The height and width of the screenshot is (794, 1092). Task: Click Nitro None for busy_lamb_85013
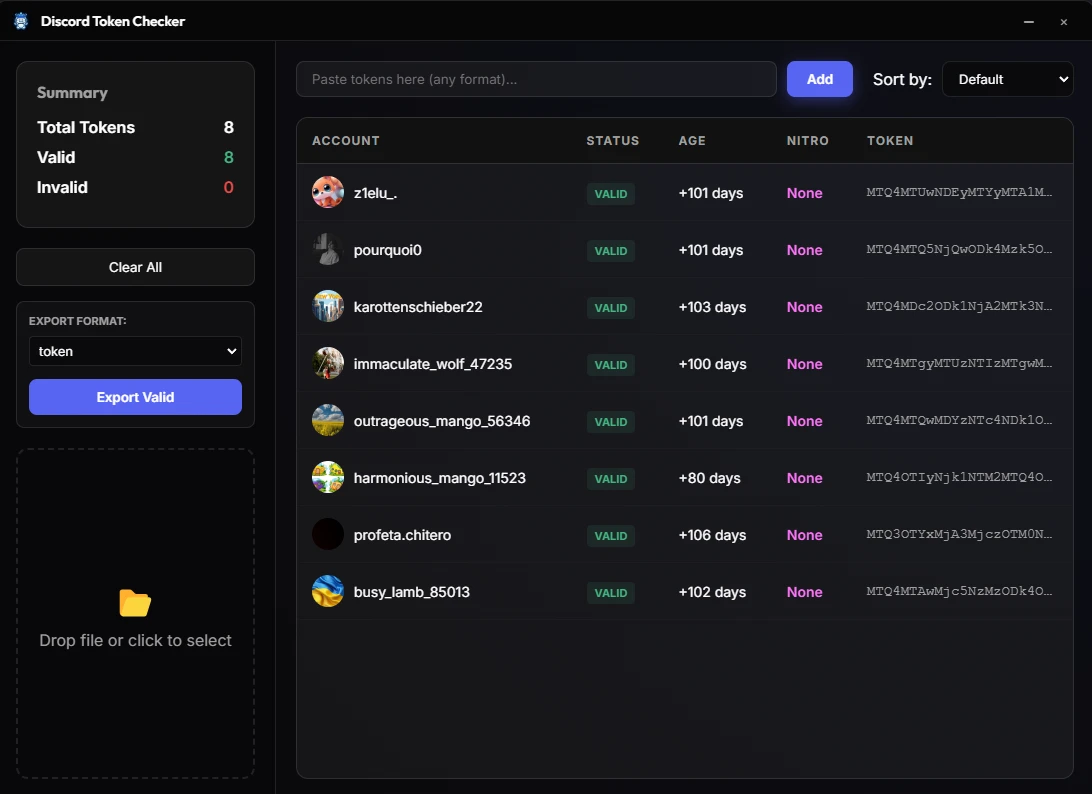click(804, 592)
